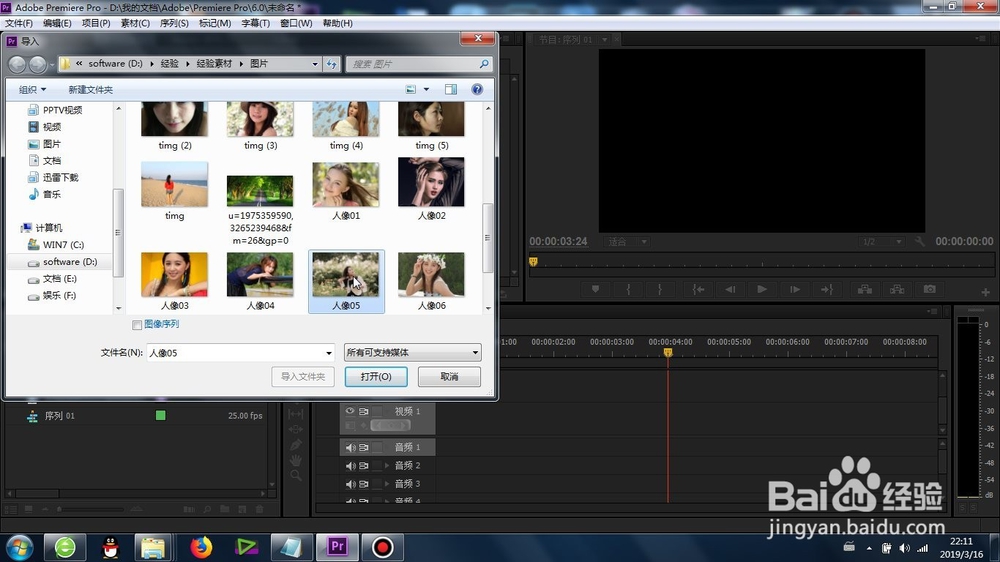Click the search magnifier icon
1000x562 pixels.
coord(484,64)
